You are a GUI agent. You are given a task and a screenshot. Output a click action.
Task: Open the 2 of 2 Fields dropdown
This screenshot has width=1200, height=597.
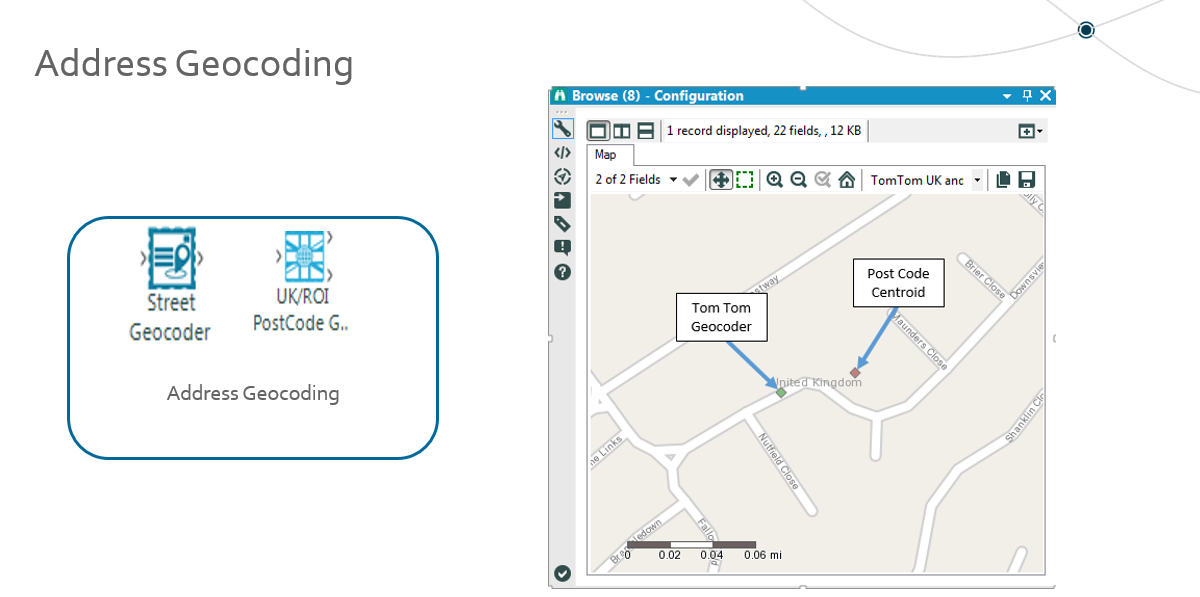pos(673,179)
